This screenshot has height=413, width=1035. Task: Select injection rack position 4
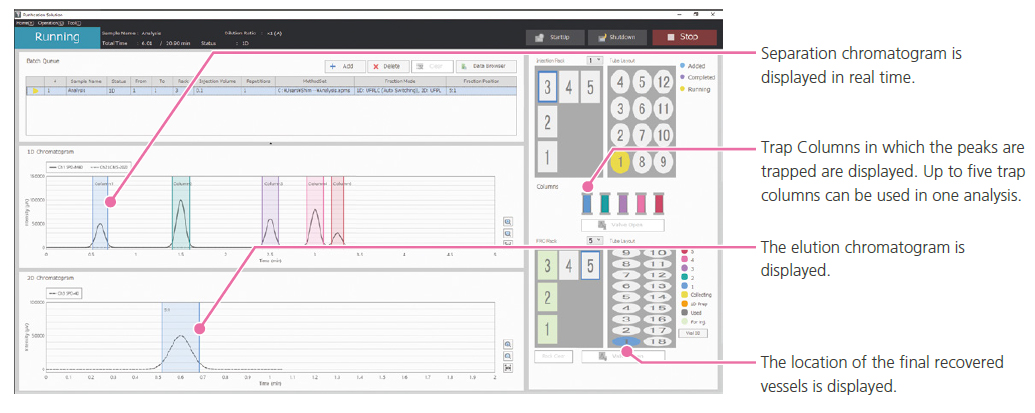(x=569, y=86)
